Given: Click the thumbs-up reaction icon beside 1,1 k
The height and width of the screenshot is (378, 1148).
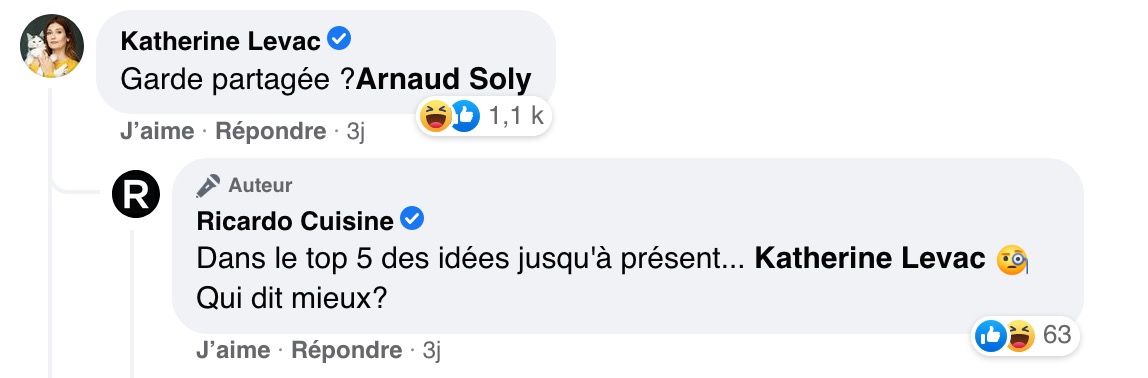Looking at the screenshot, I should pyautogui.click(x=464, y=116).
